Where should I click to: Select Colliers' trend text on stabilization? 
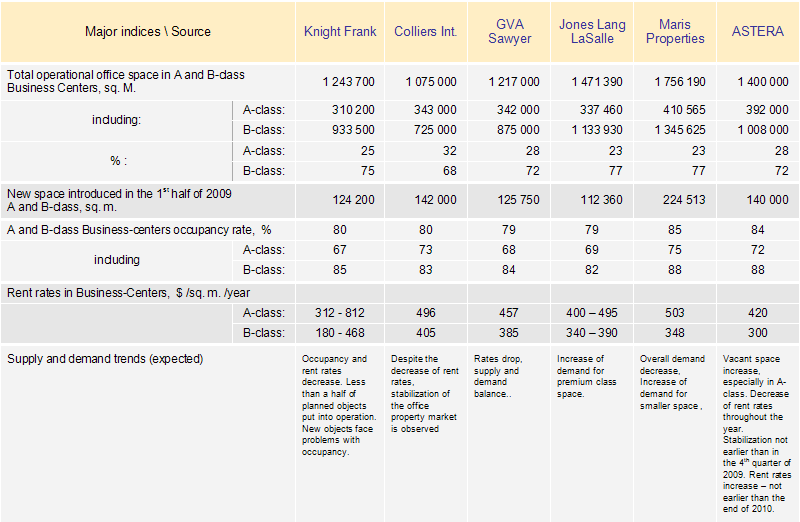point(424,394)
